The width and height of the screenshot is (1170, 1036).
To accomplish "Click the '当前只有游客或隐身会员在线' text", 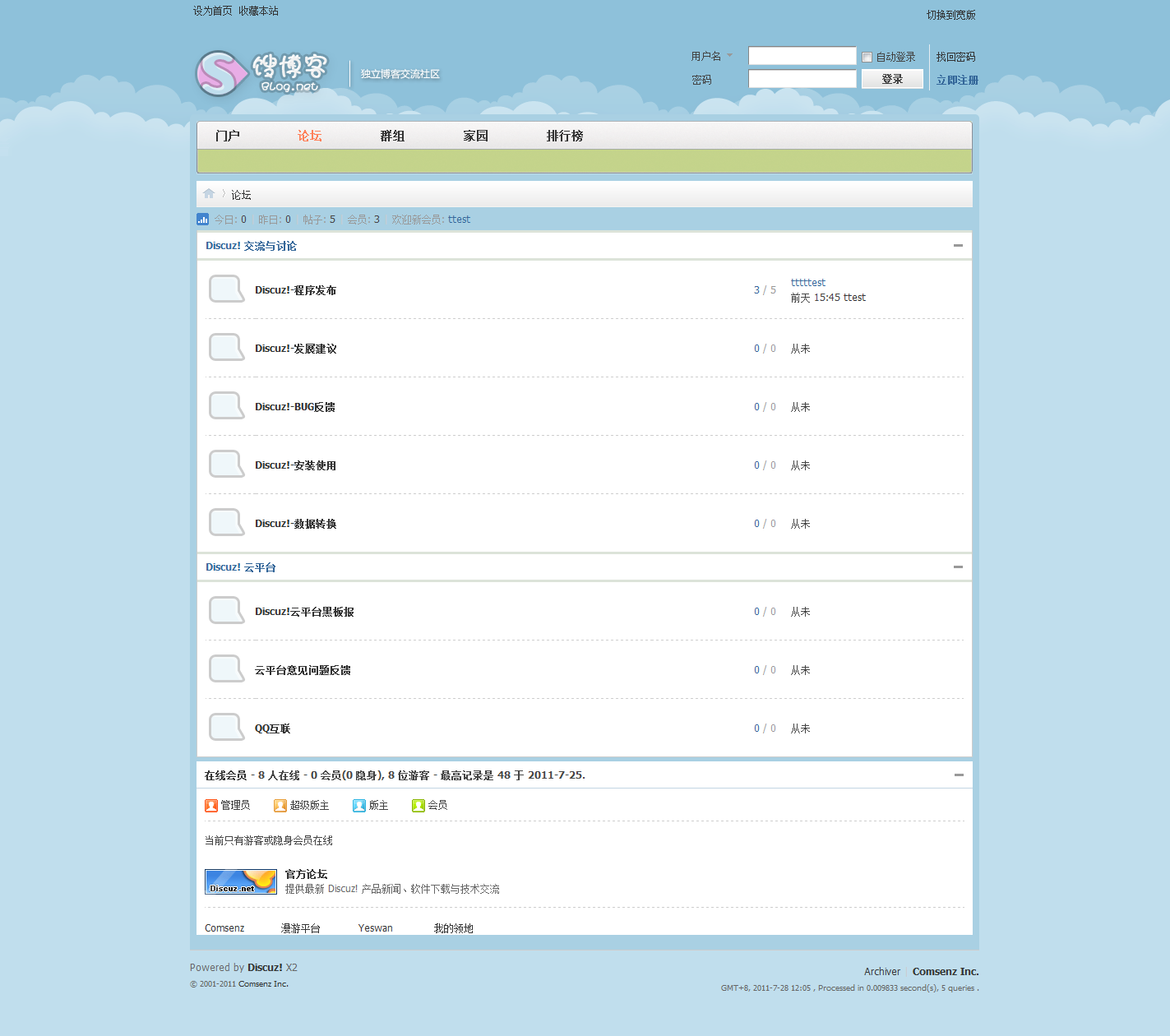I will pos(269,840).
